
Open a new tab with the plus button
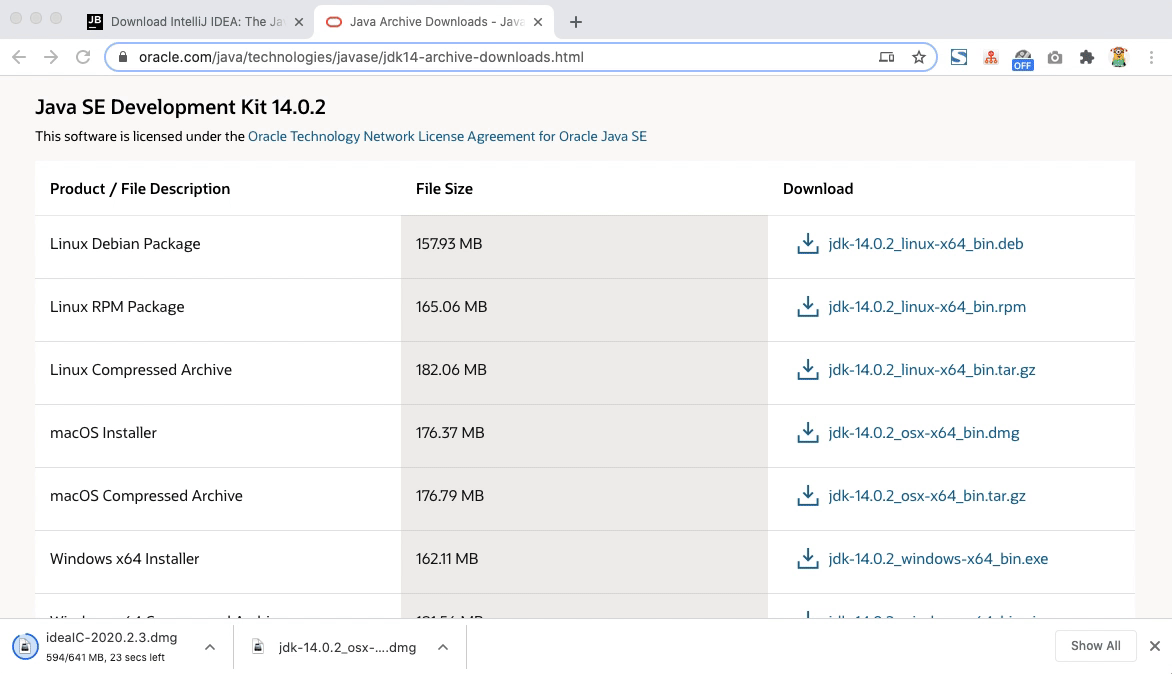[x=576, y=22]
